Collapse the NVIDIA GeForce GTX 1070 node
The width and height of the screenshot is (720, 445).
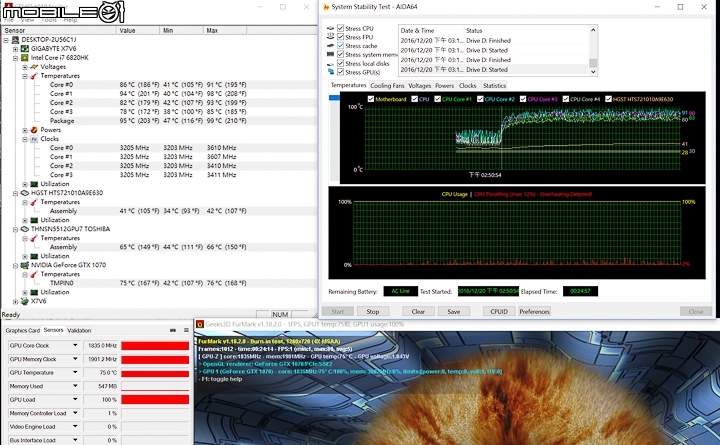coord(16,265)
